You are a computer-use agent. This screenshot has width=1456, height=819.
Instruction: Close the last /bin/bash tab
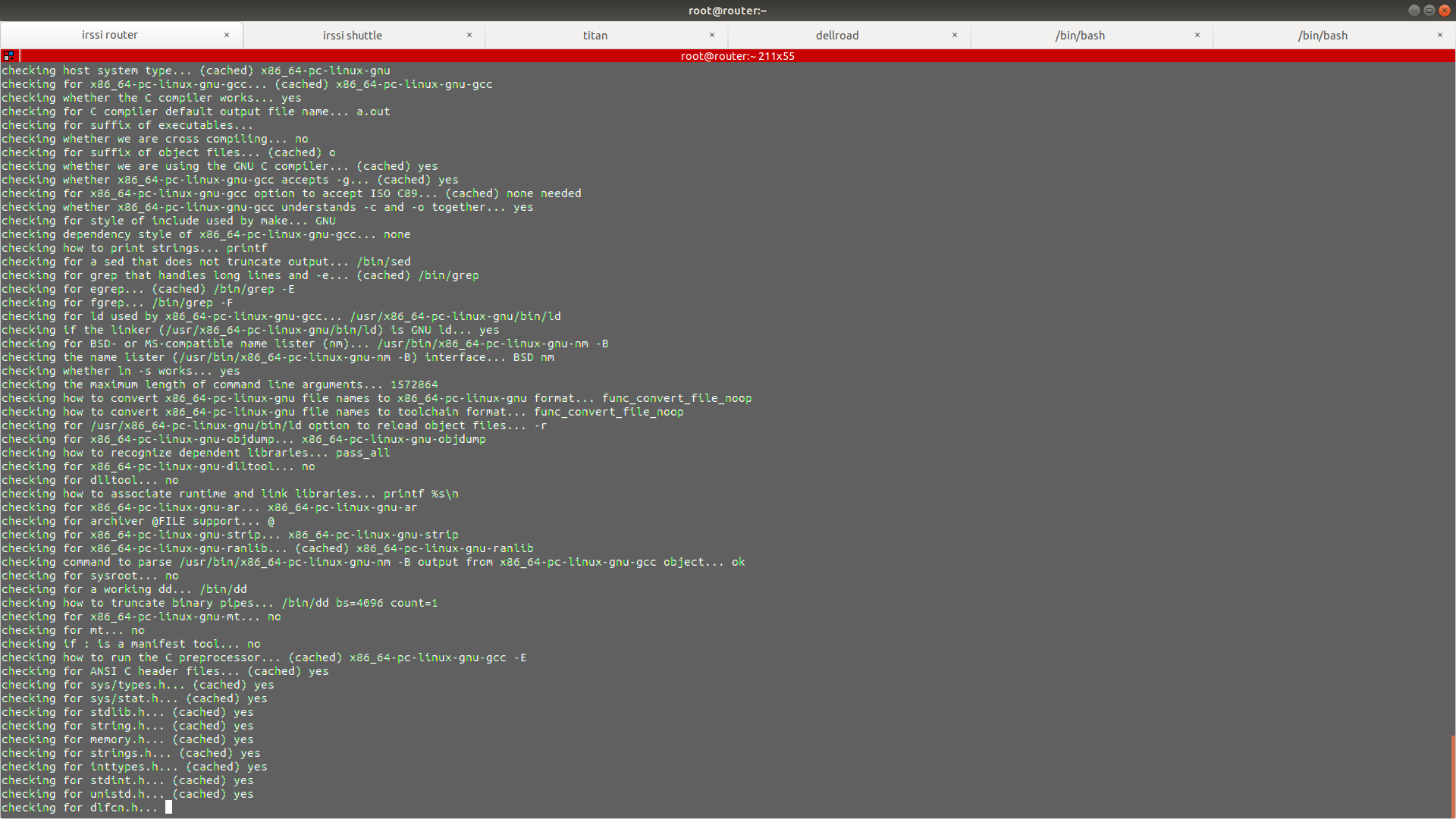[x=1439, y=35]
